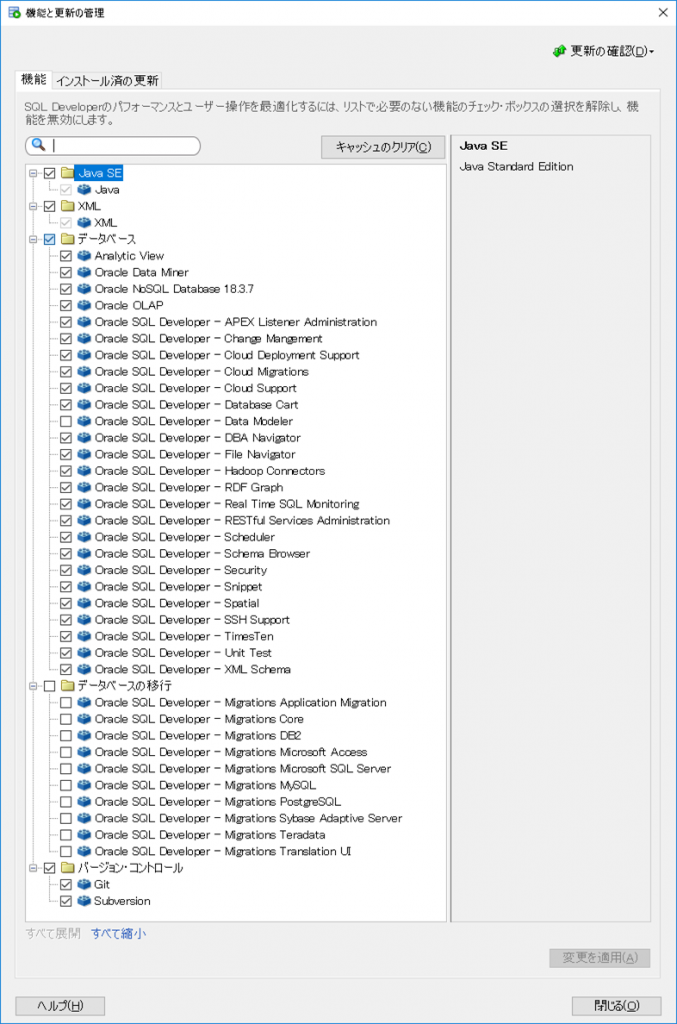Uncheck the Oracle NoSQL Database 18.3.7 checkbox
This screenshot has width=677, height=1024.
(66, 289)
